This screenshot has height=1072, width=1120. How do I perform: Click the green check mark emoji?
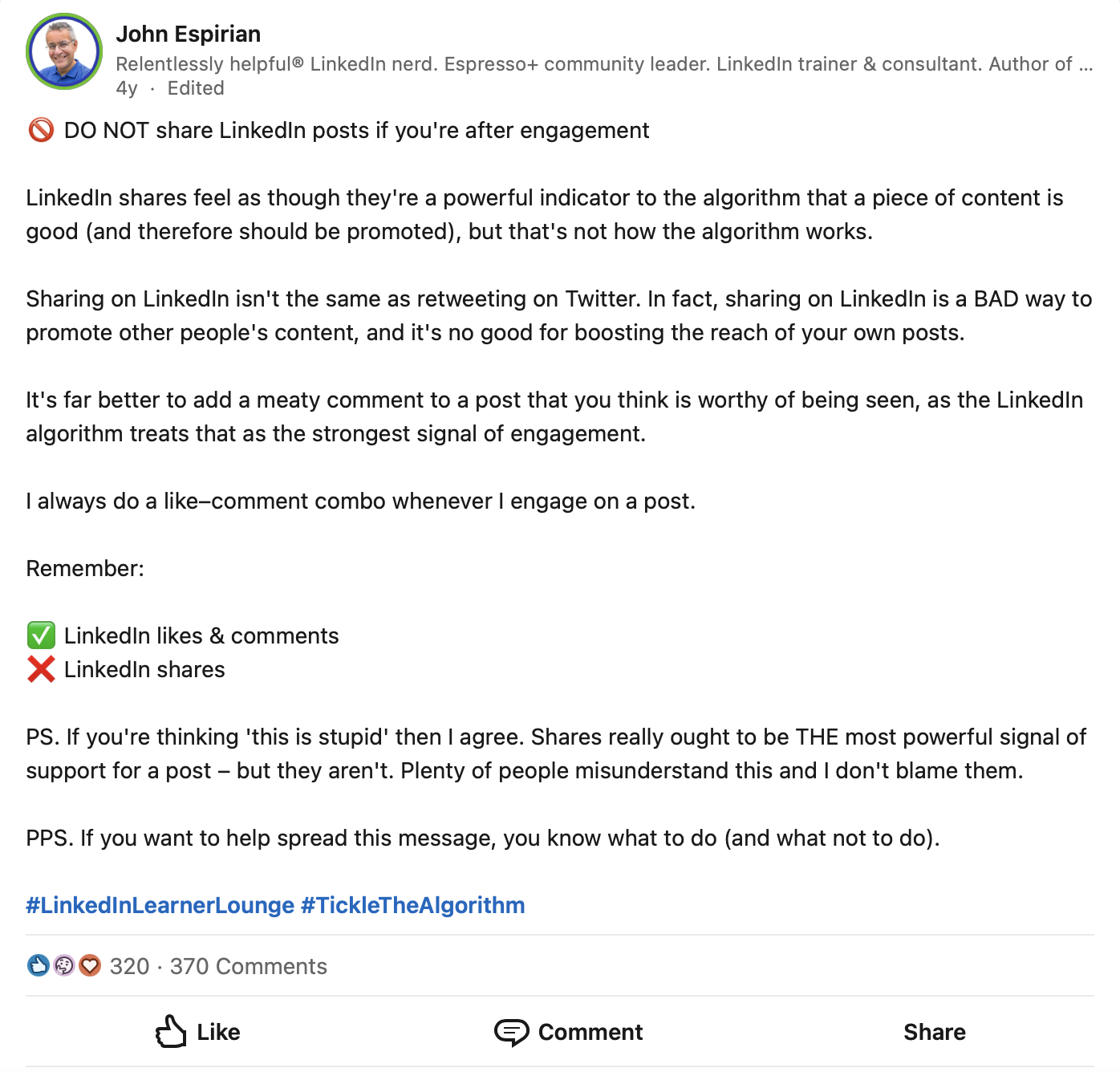pyautogui.click(x=41, y=635)
